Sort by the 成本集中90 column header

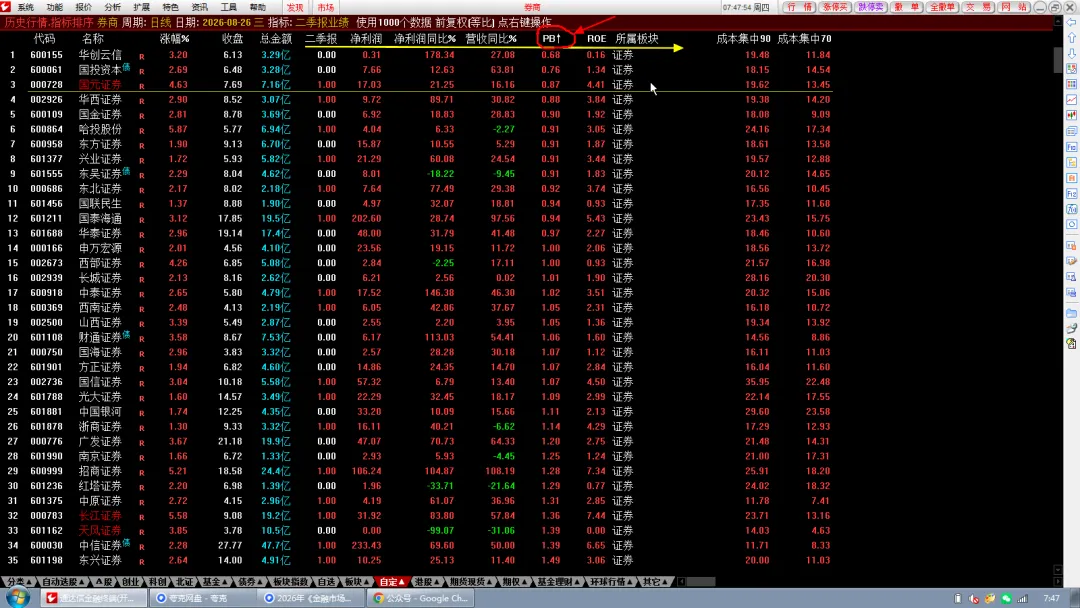point(743,39)
